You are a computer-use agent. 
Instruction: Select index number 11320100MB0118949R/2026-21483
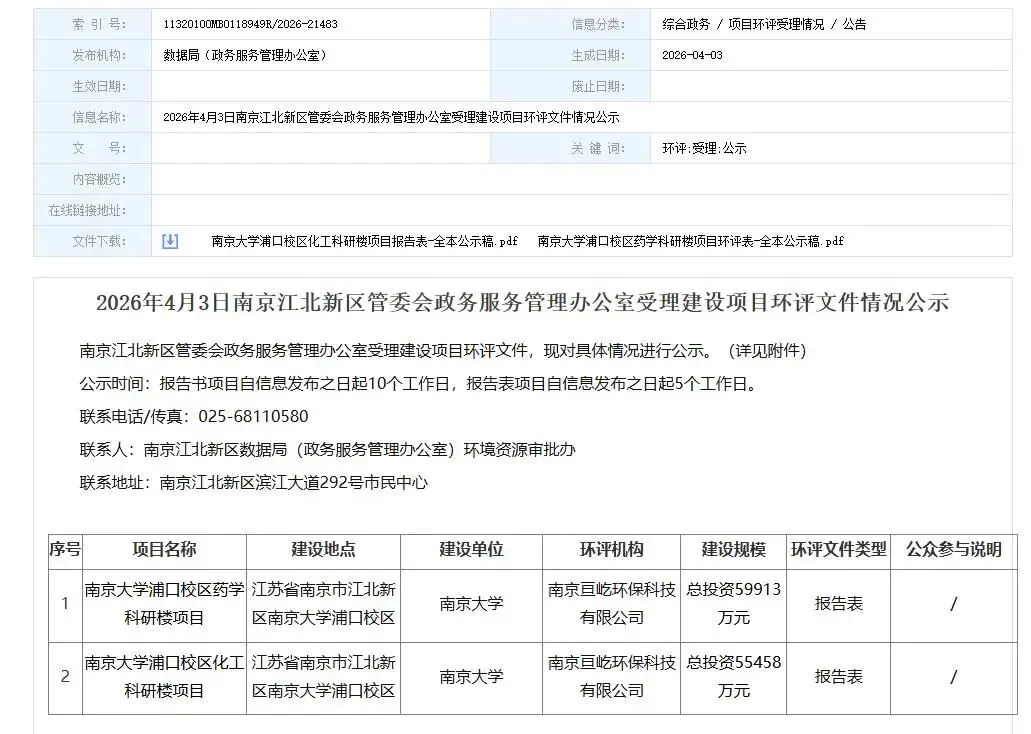click(x=251, y=24)
